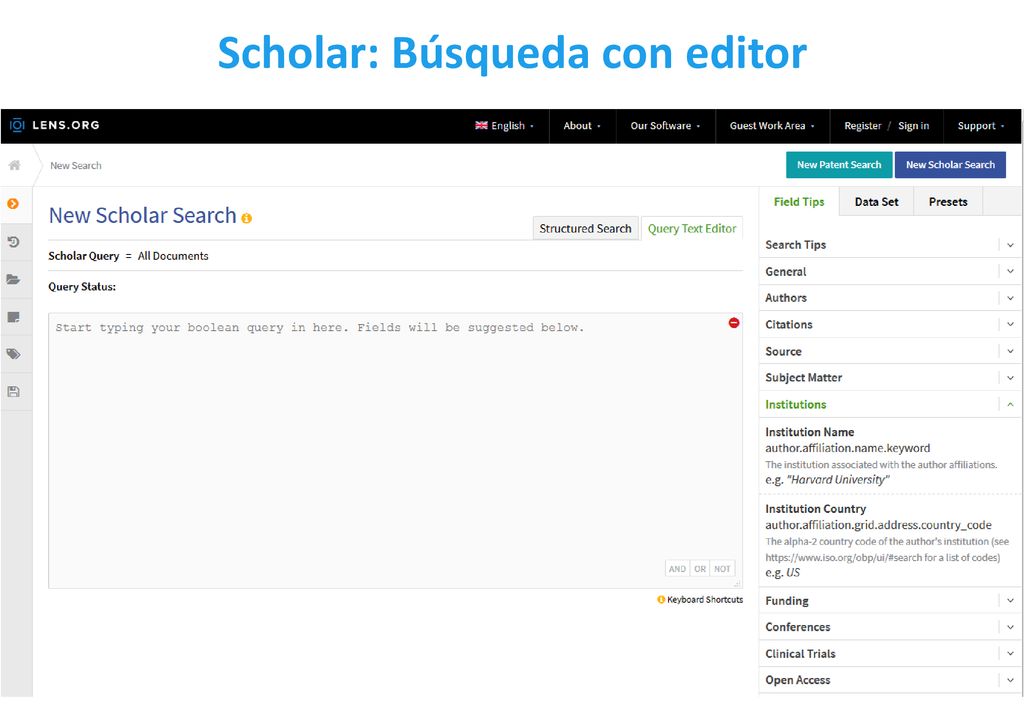1024x724 pixels.
Task: Click inside the boolean query text area
Action: [x=395, y=450]
